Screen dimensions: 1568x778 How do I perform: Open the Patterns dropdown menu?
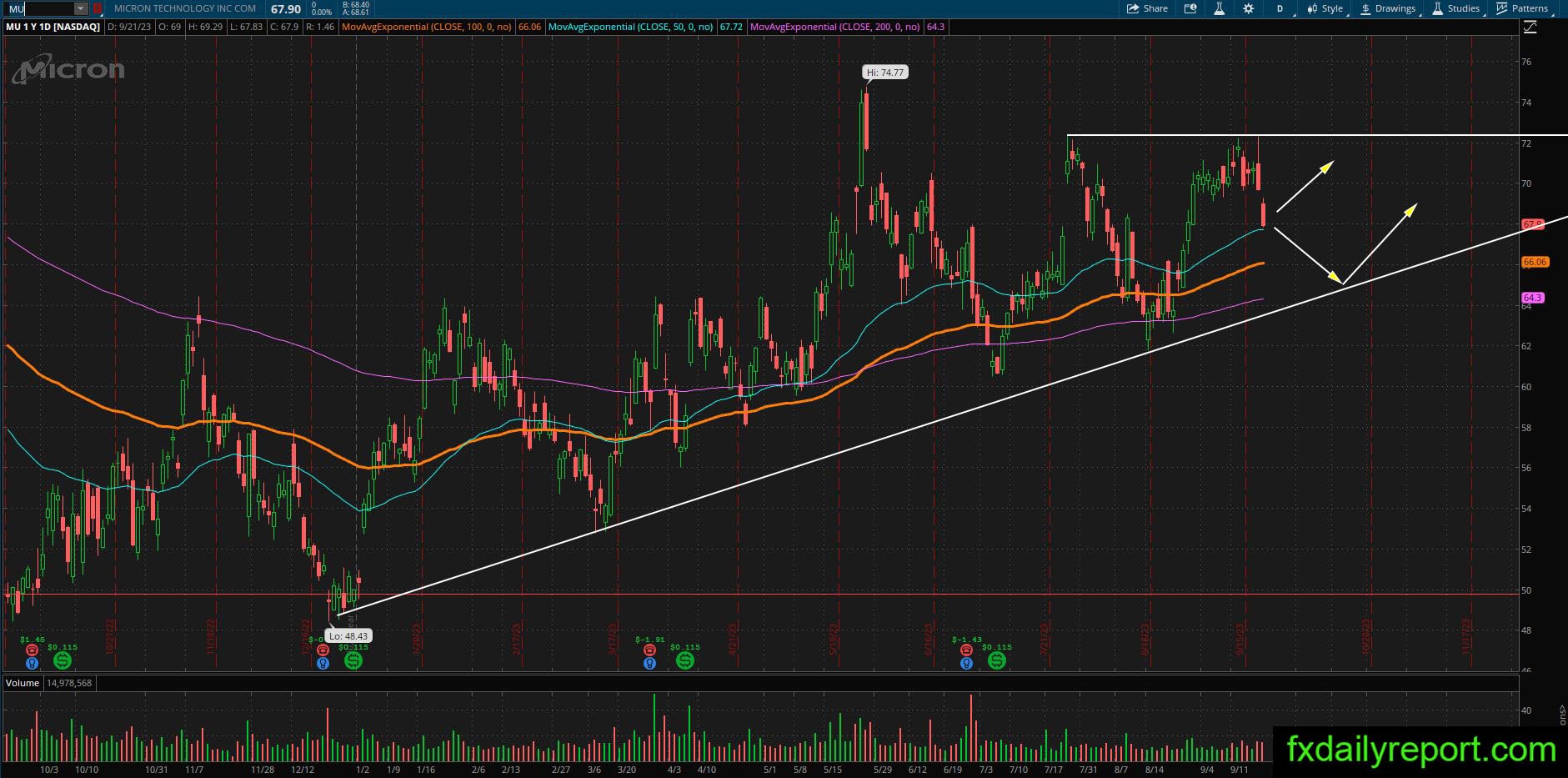tap(1523, 8)
